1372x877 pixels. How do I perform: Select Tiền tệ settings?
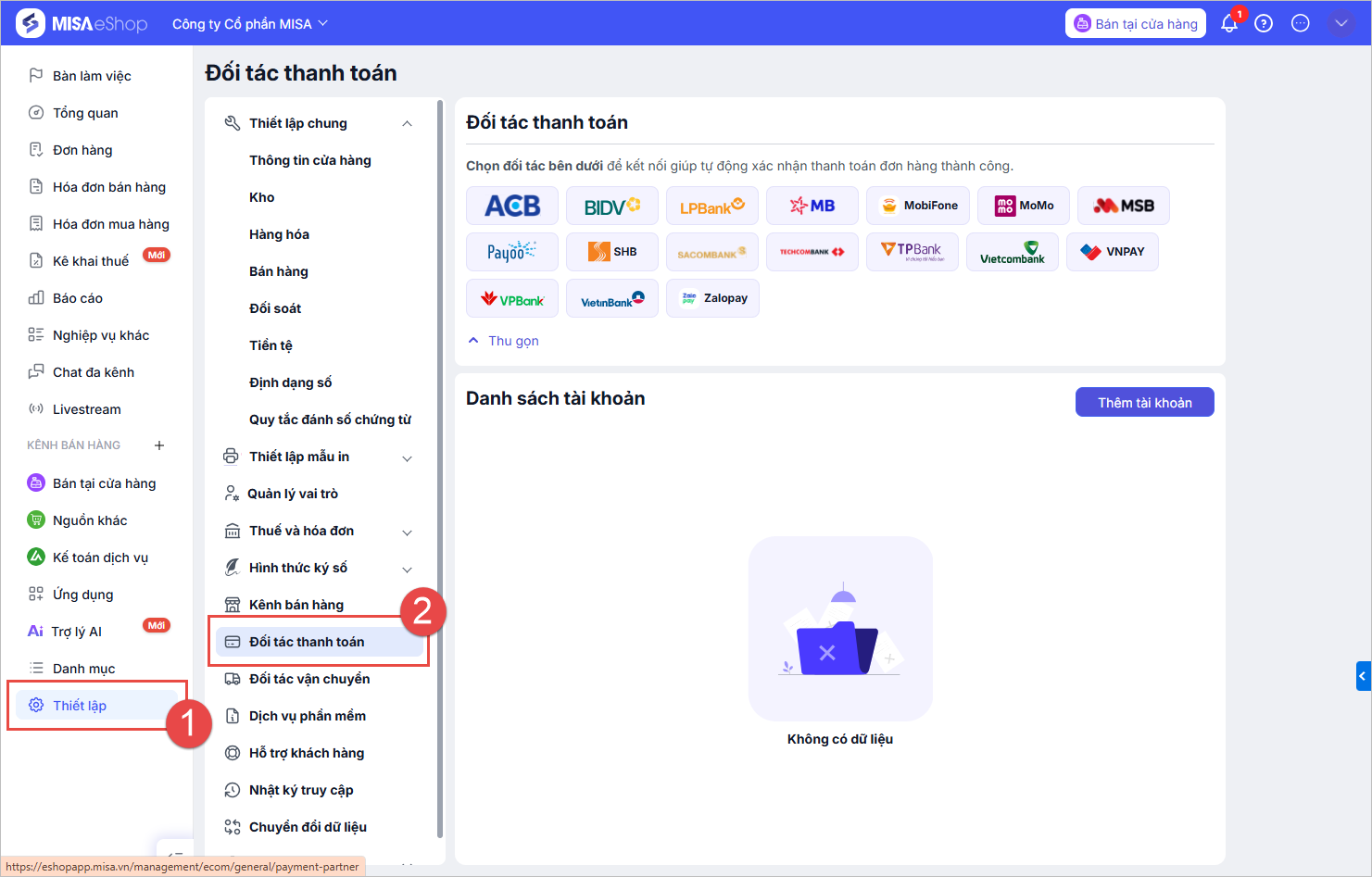[271, 345]
